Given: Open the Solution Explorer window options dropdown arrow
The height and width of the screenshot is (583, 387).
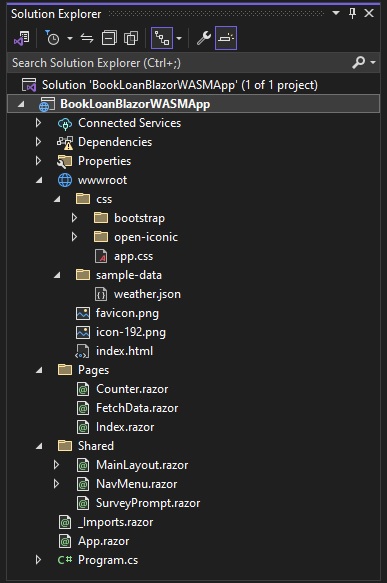Looking at the screenshot, I should [336, 13].
